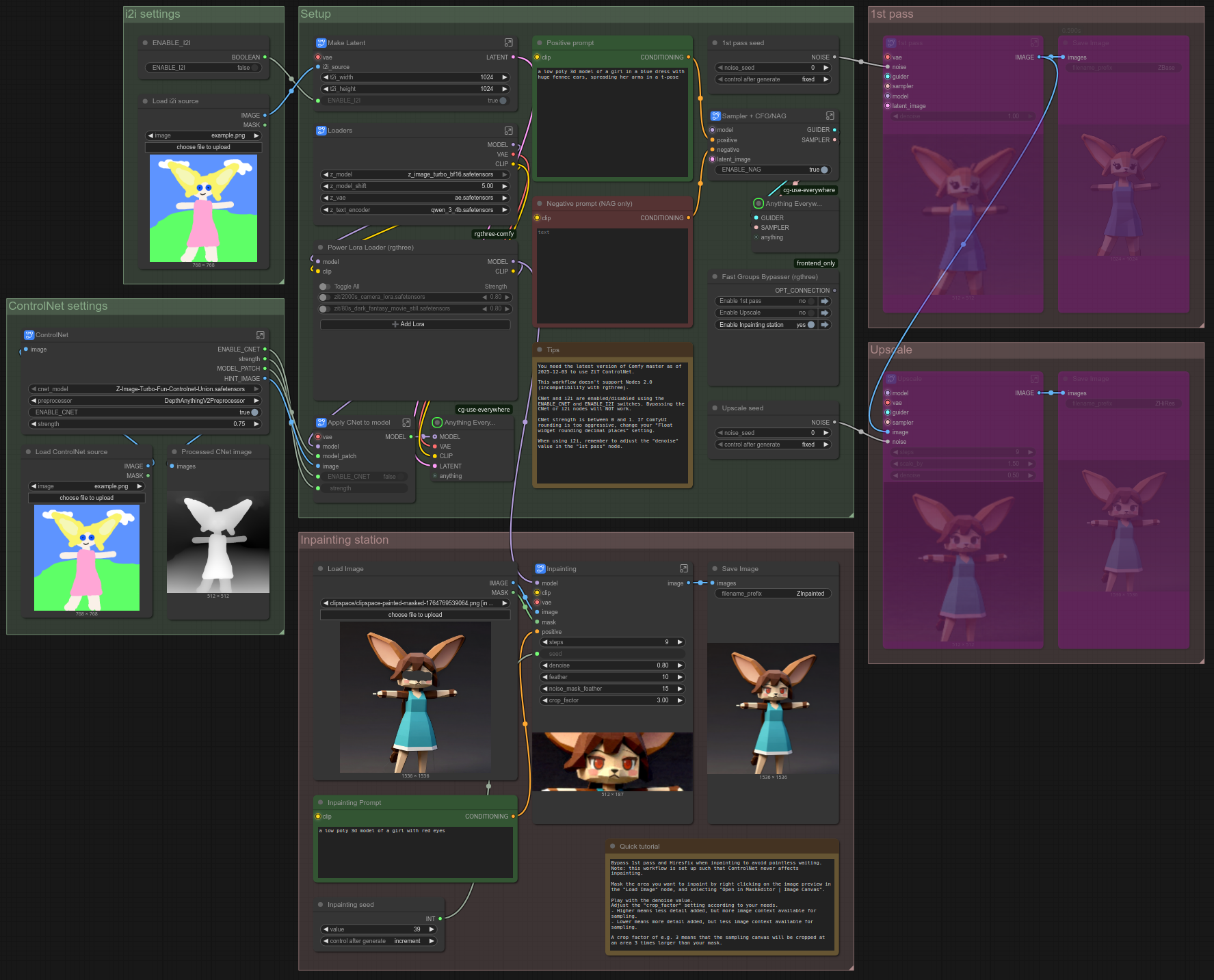Viewport: 1214px width, 980px height.
Task: Collapse the Quick tutorial note via title dot
Action: [x=613, y=847]
